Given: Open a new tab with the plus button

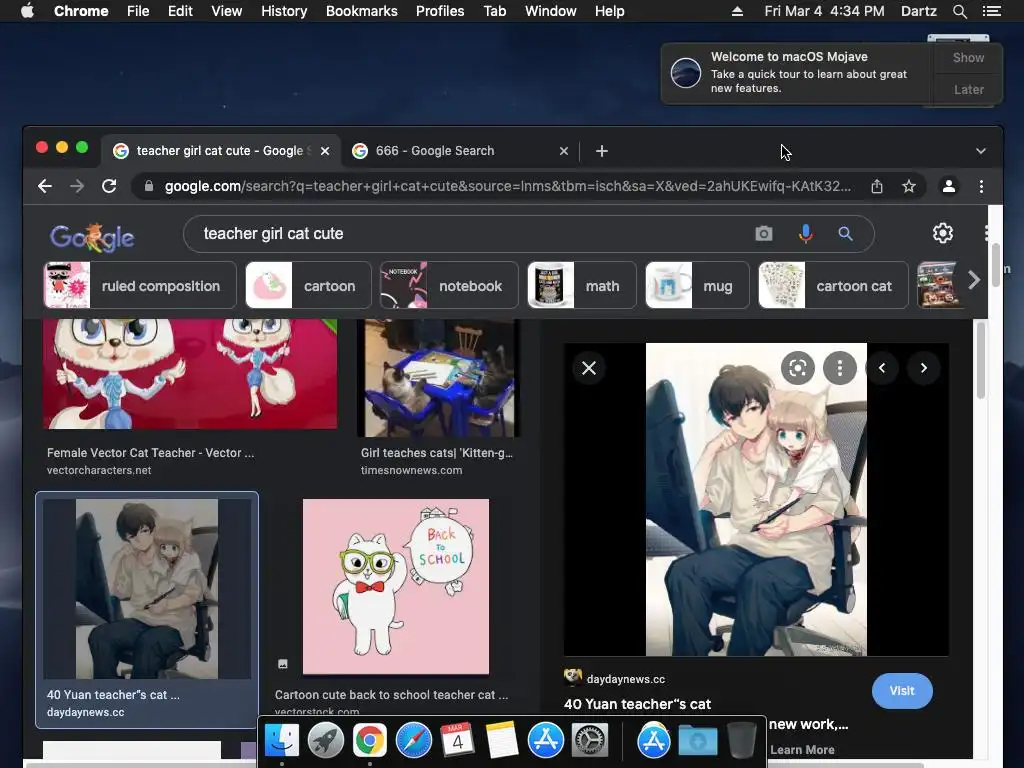Looking at the screenshot, I should (601, 151).
